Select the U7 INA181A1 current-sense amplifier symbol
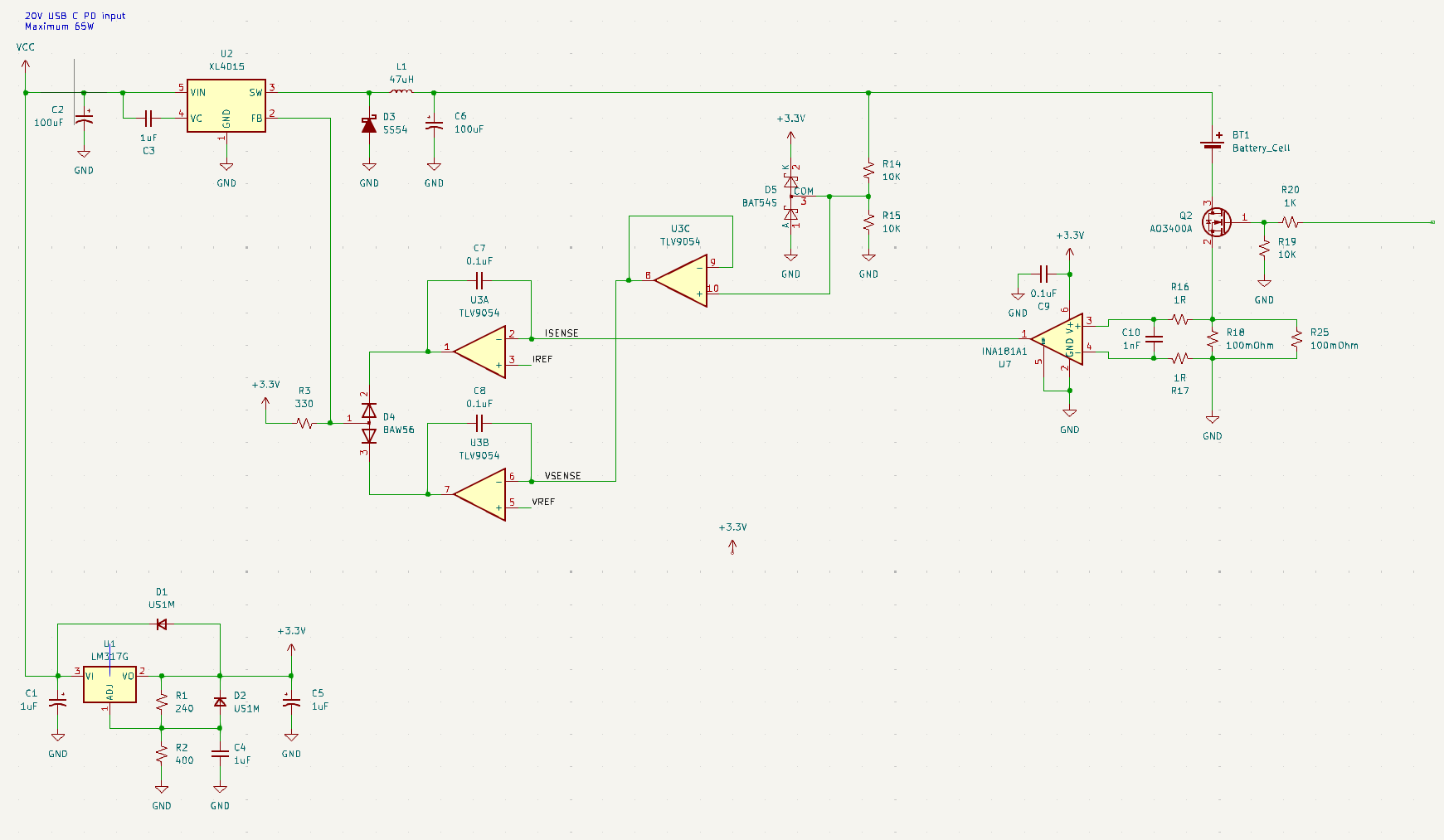 1057,340
